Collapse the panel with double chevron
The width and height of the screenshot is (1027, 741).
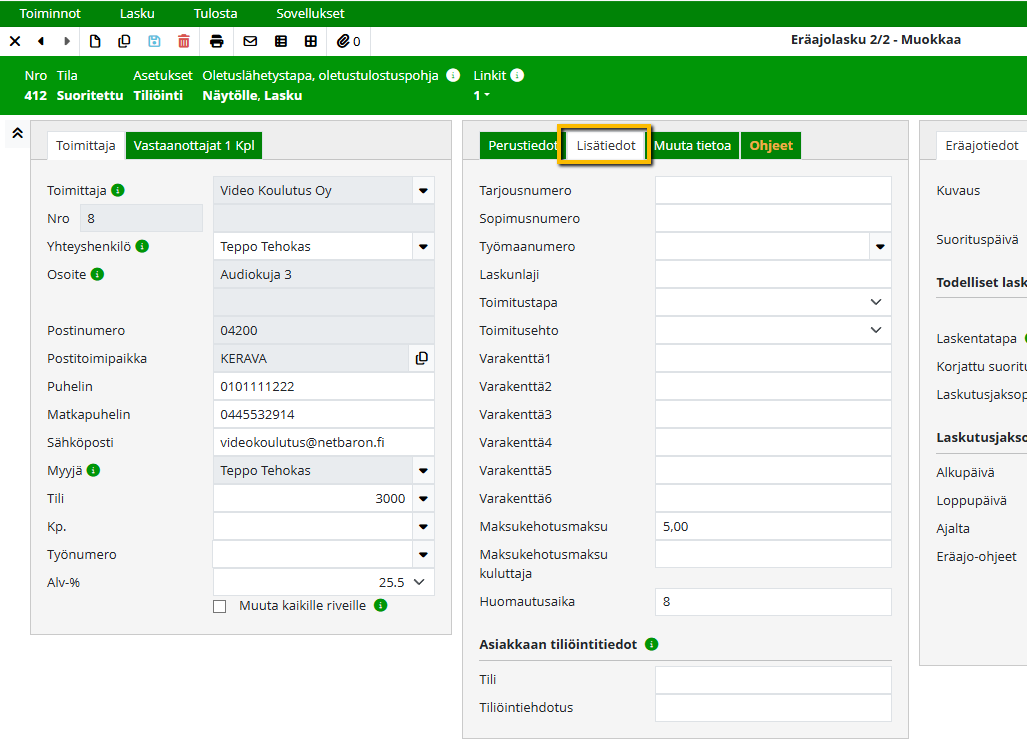pos(17,133)
